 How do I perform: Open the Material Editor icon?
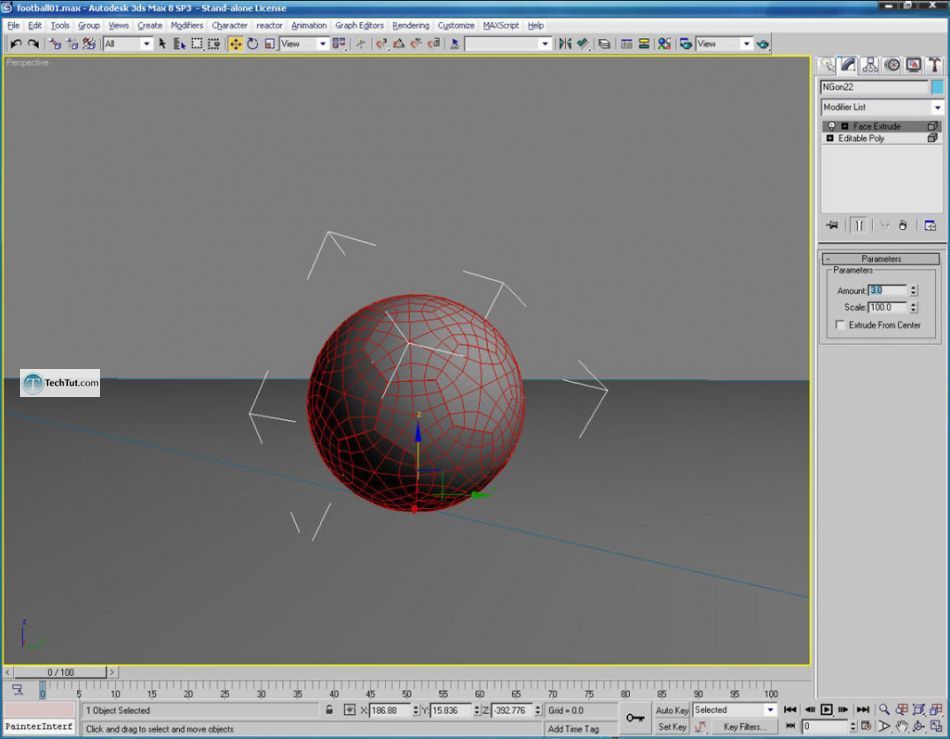tap(664, 44)
